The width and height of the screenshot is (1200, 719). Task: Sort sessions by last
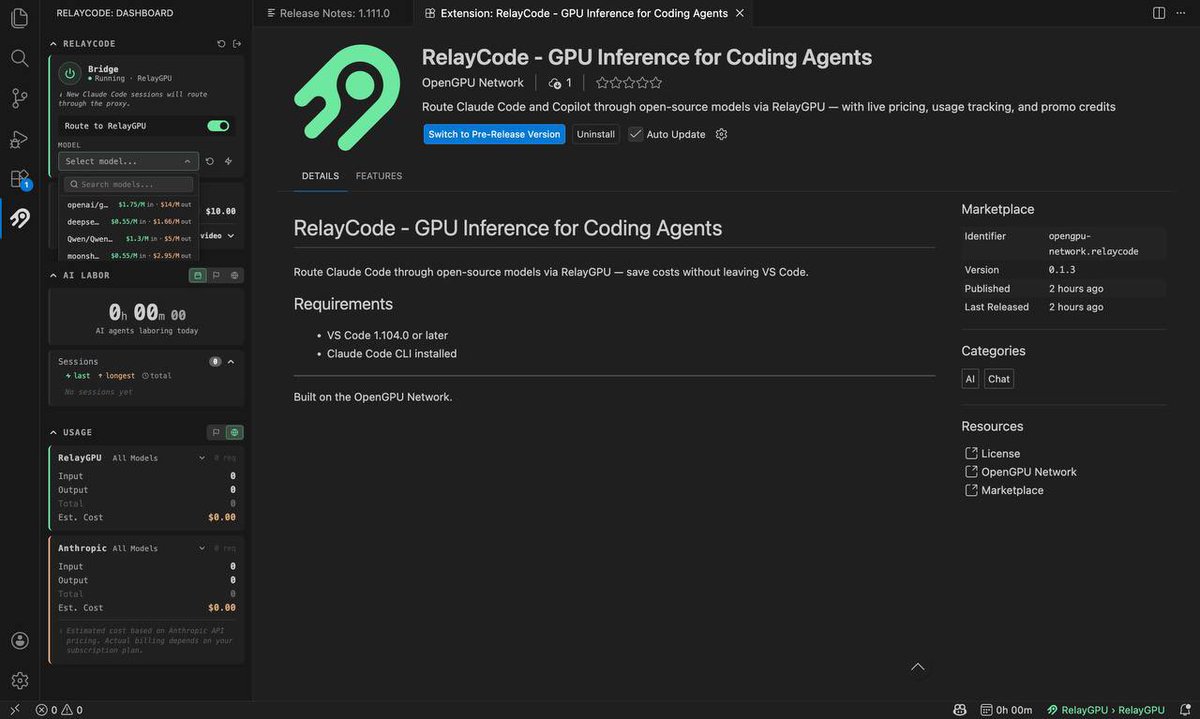click(78, 376)
